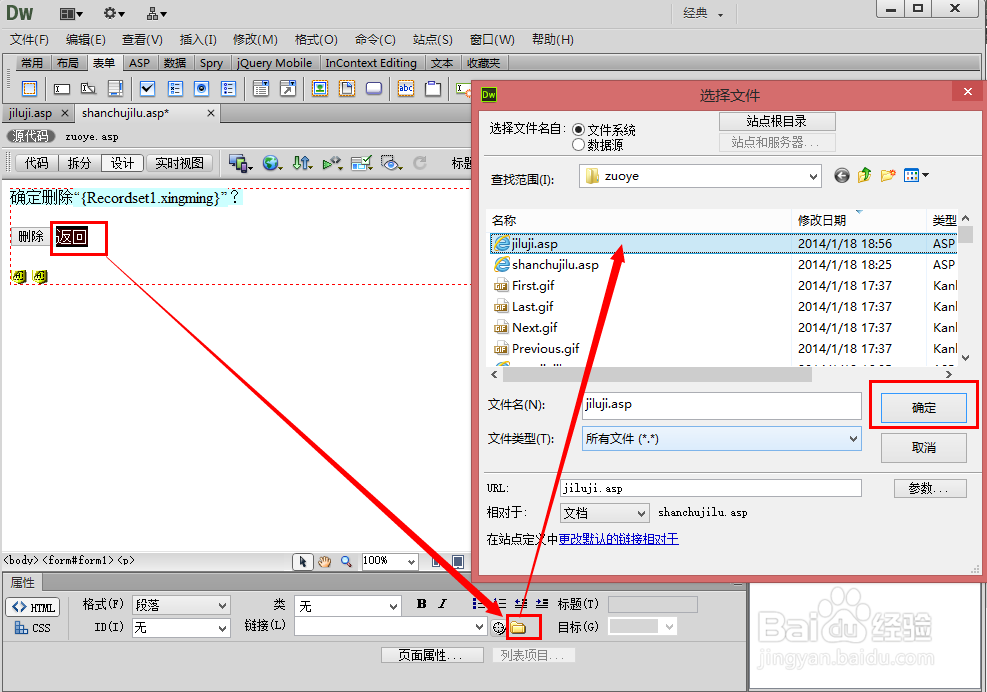Toggle 实时视图 live view

[x=179, y=163]
